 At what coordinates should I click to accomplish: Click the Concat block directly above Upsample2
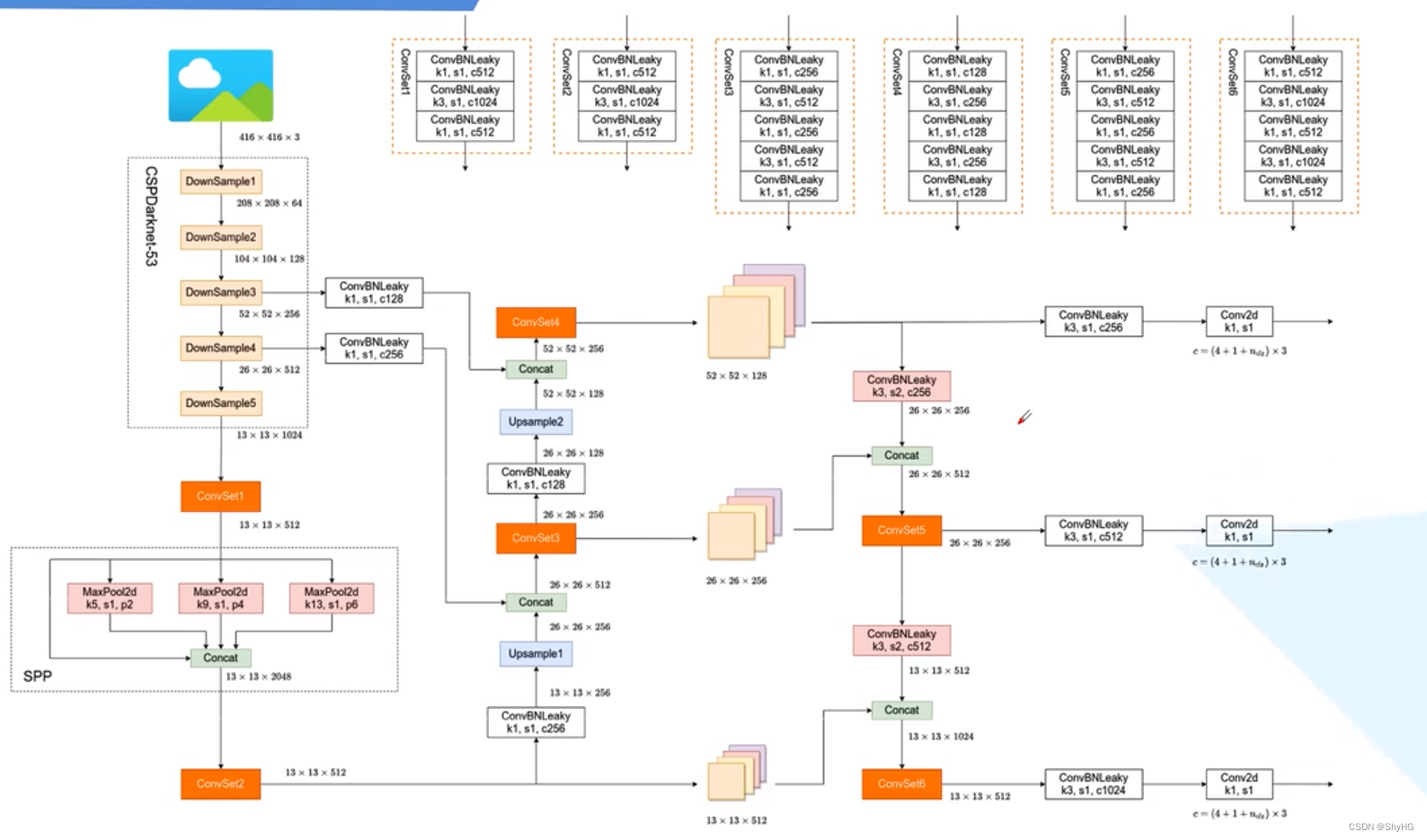[536, 369]
